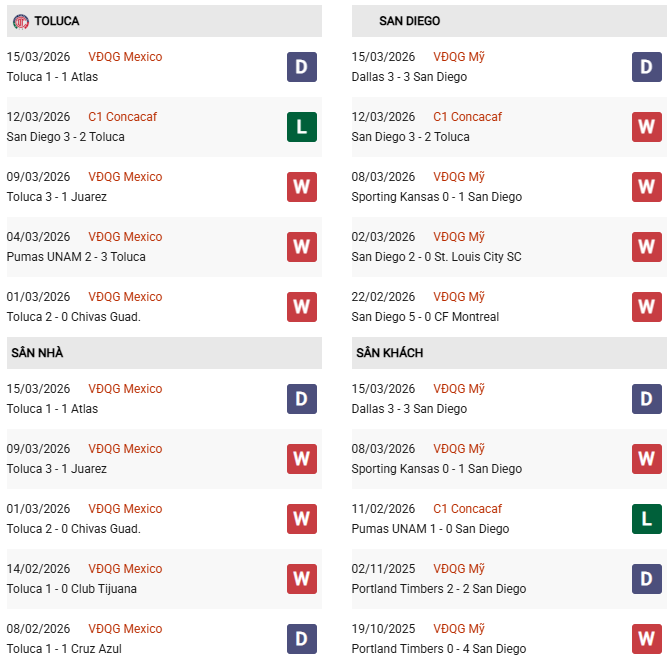
Task: Click the win badge for Pumas UNAM 2-3 Toluca
Action: [x=302, y=247]
